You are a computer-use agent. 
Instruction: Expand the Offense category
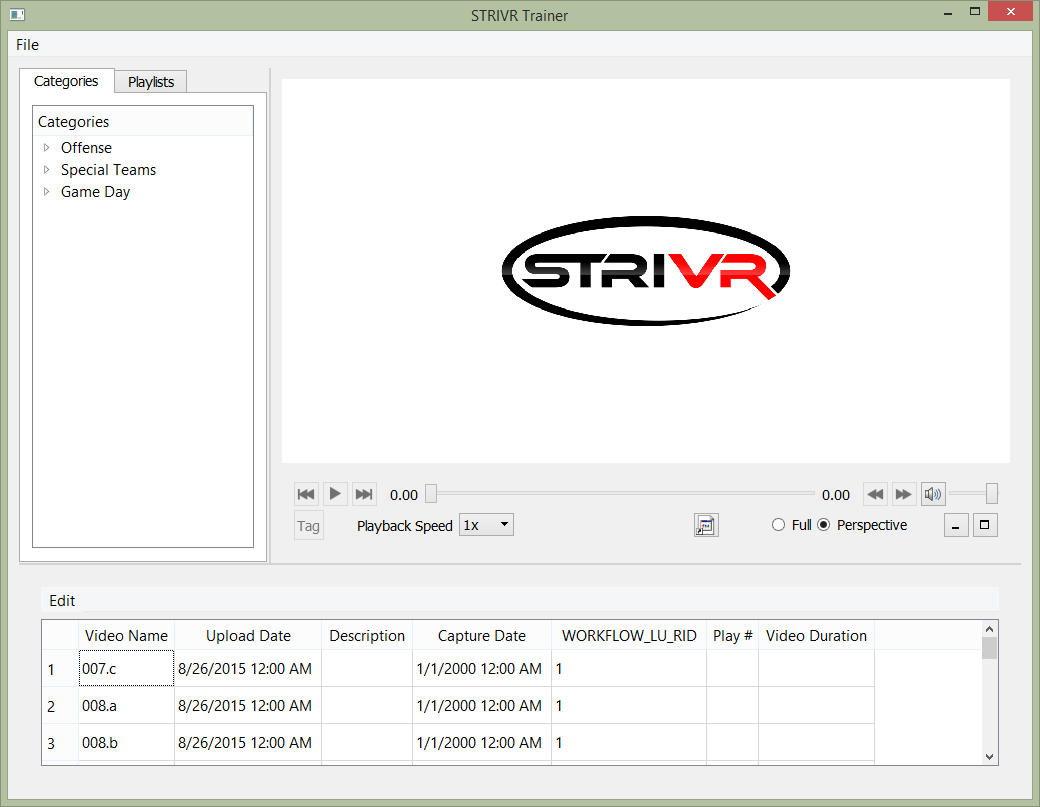[46, 147]
